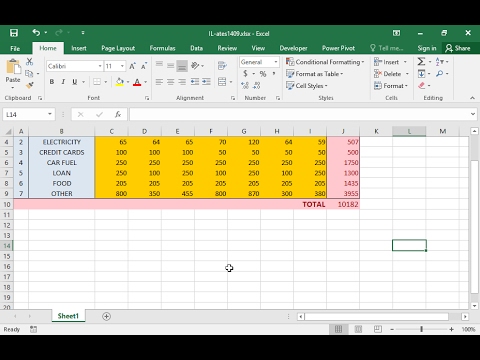Open Conditional Formatting menu

tap(325, 62)
